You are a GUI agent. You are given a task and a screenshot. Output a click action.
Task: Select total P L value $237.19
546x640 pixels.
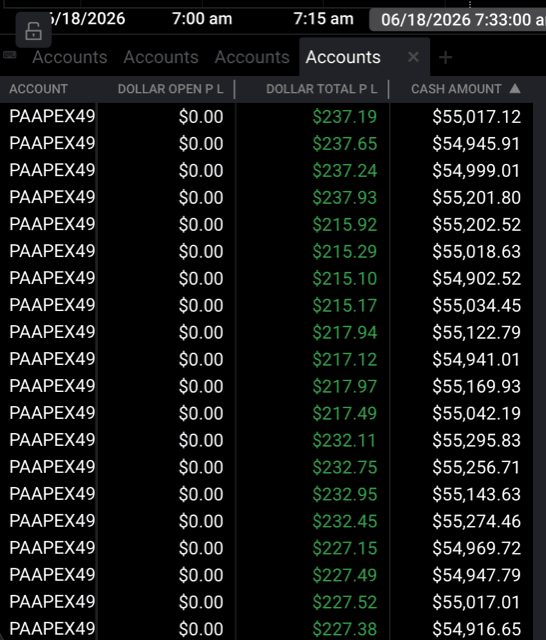[345, 117]
